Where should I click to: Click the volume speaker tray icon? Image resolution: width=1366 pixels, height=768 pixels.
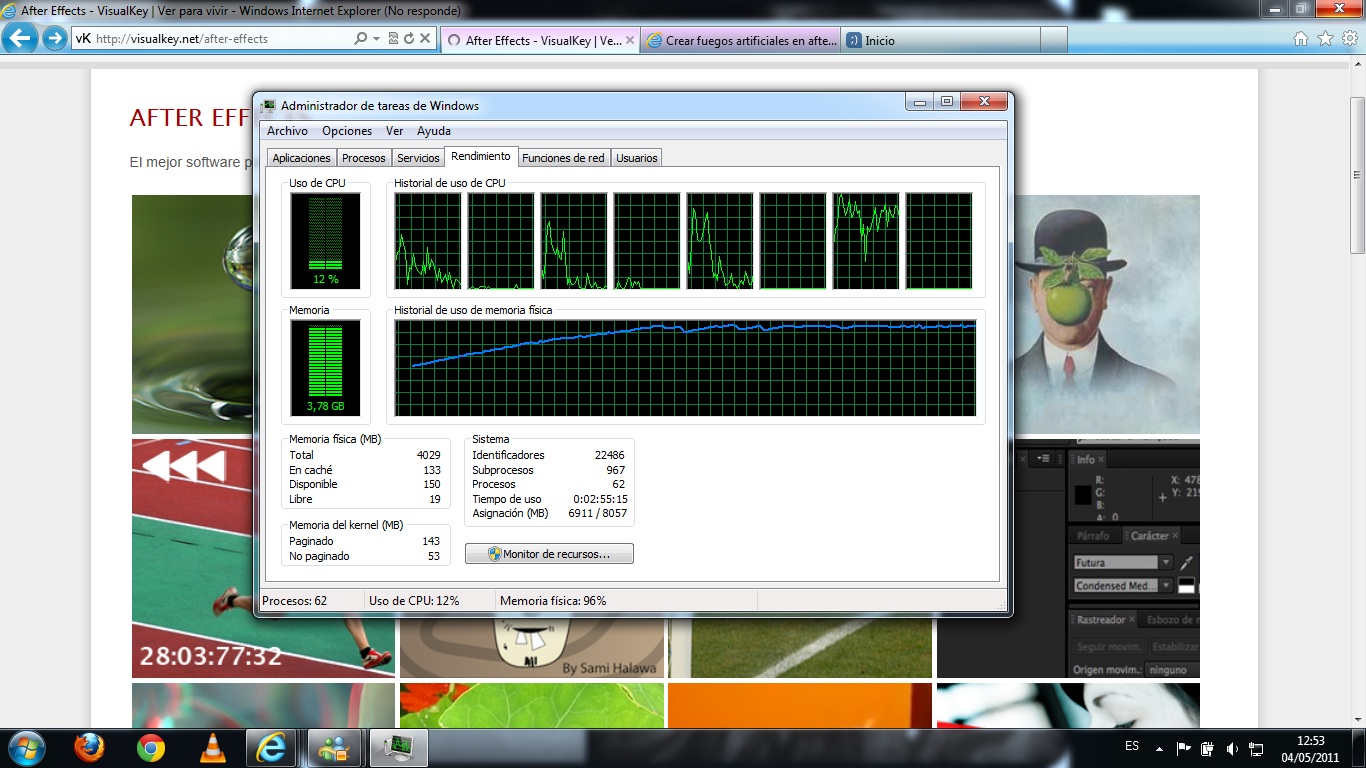coord(1232,748)
